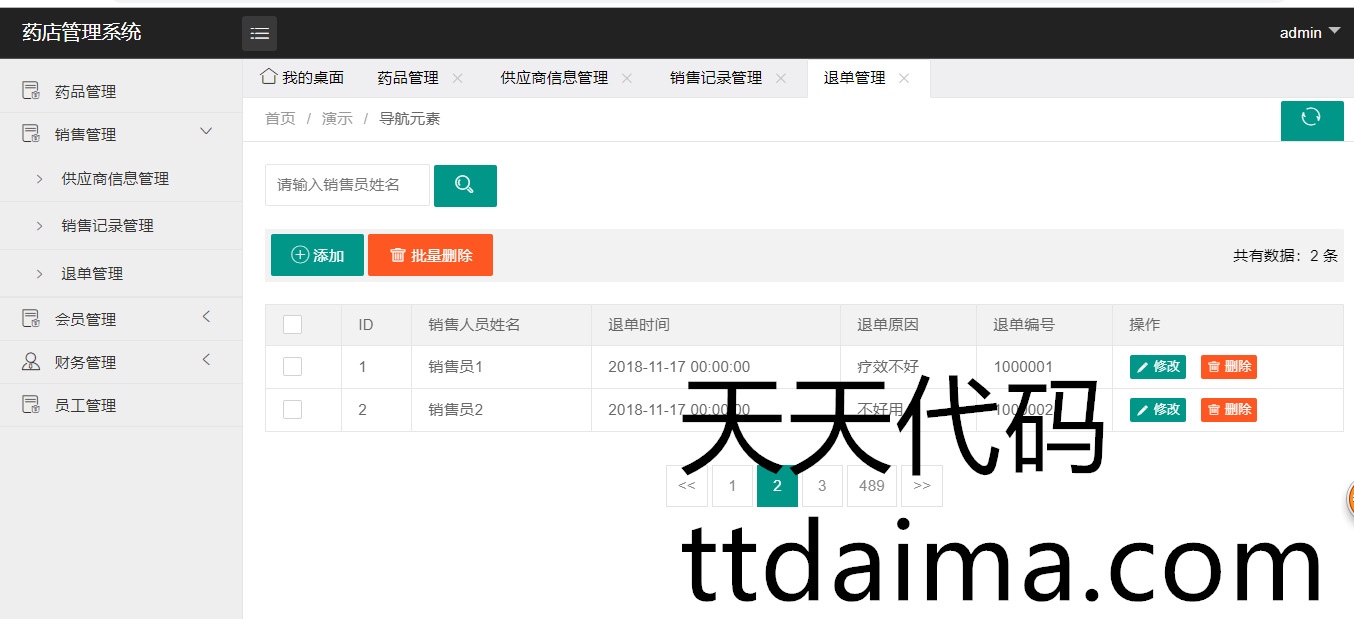Close the 销售记录管理 tab
Screen dimensions: 1354x619
coord(781,78)
